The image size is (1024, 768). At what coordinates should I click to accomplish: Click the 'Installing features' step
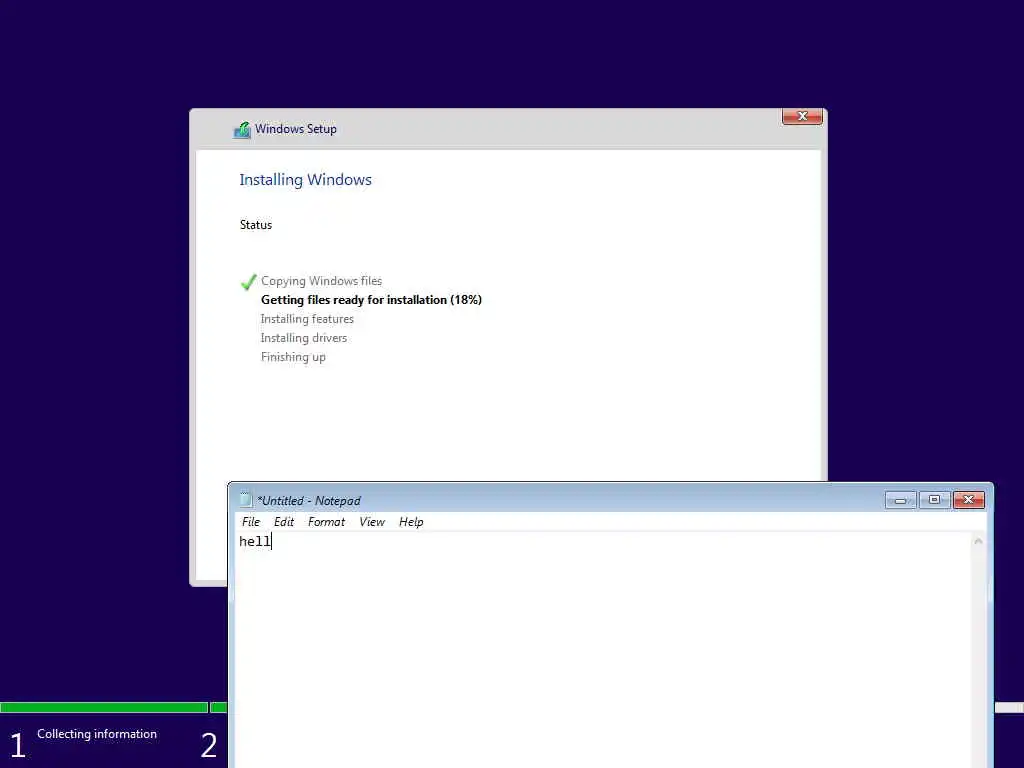click(x=307, y=319)
